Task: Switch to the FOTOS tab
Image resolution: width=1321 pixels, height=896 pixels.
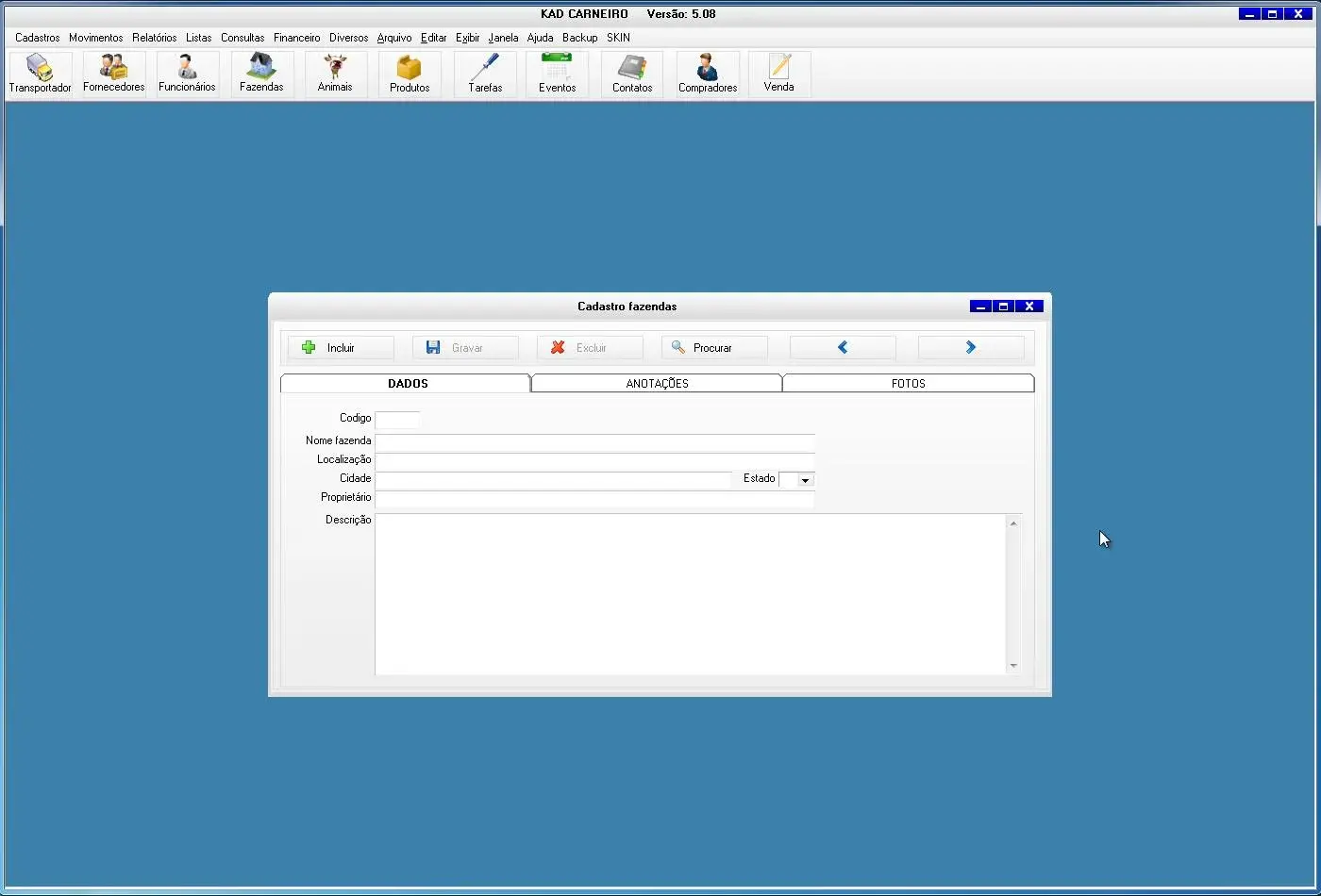Action: 908,384
